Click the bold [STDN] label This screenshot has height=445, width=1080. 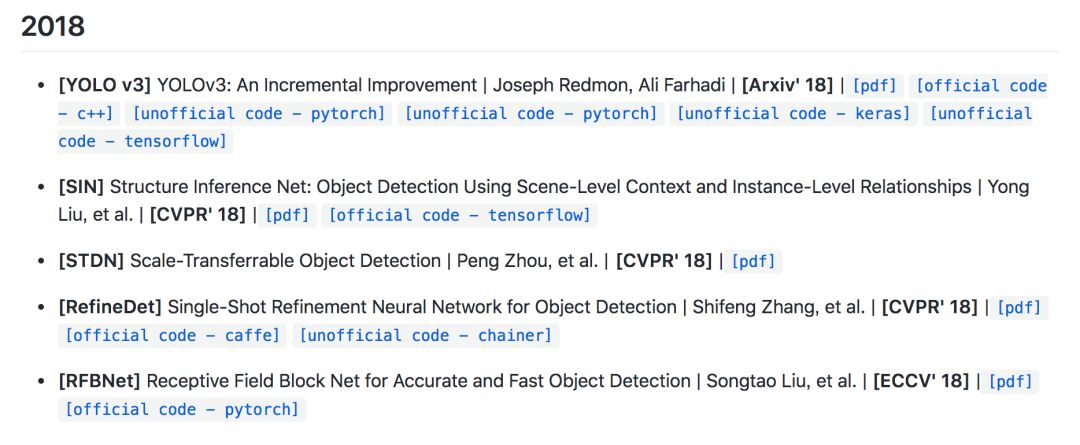tap(91, 261)
